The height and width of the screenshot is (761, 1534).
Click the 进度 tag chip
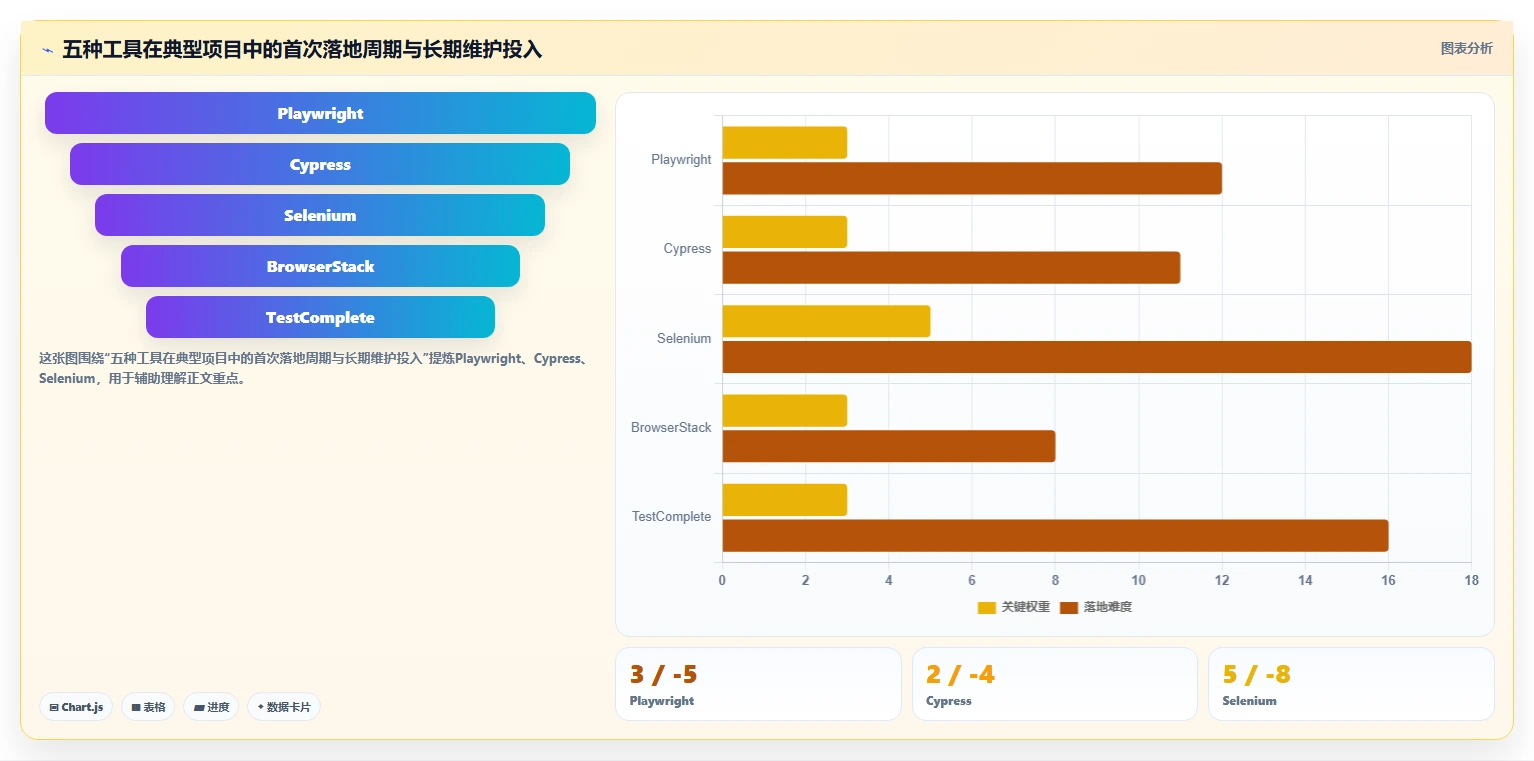pos(211,707)
